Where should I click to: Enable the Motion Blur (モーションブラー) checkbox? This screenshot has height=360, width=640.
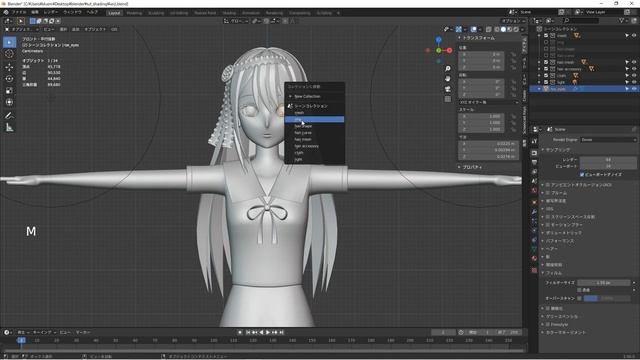548,225
